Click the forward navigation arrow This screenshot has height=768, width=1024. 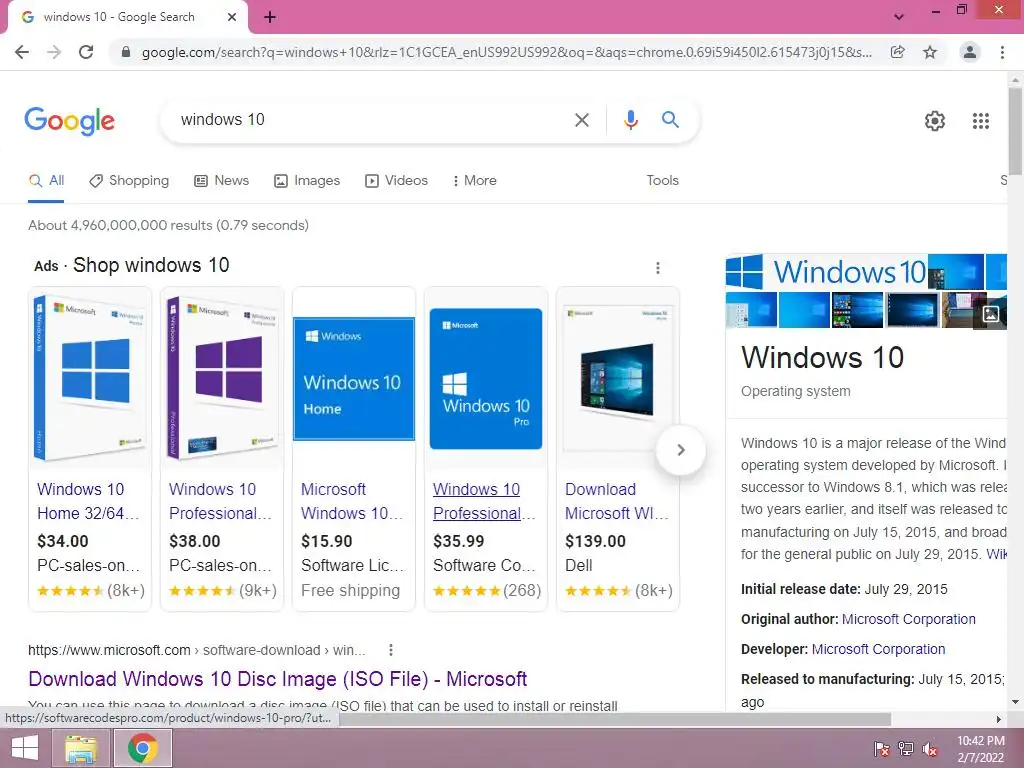tap(54, 52)
